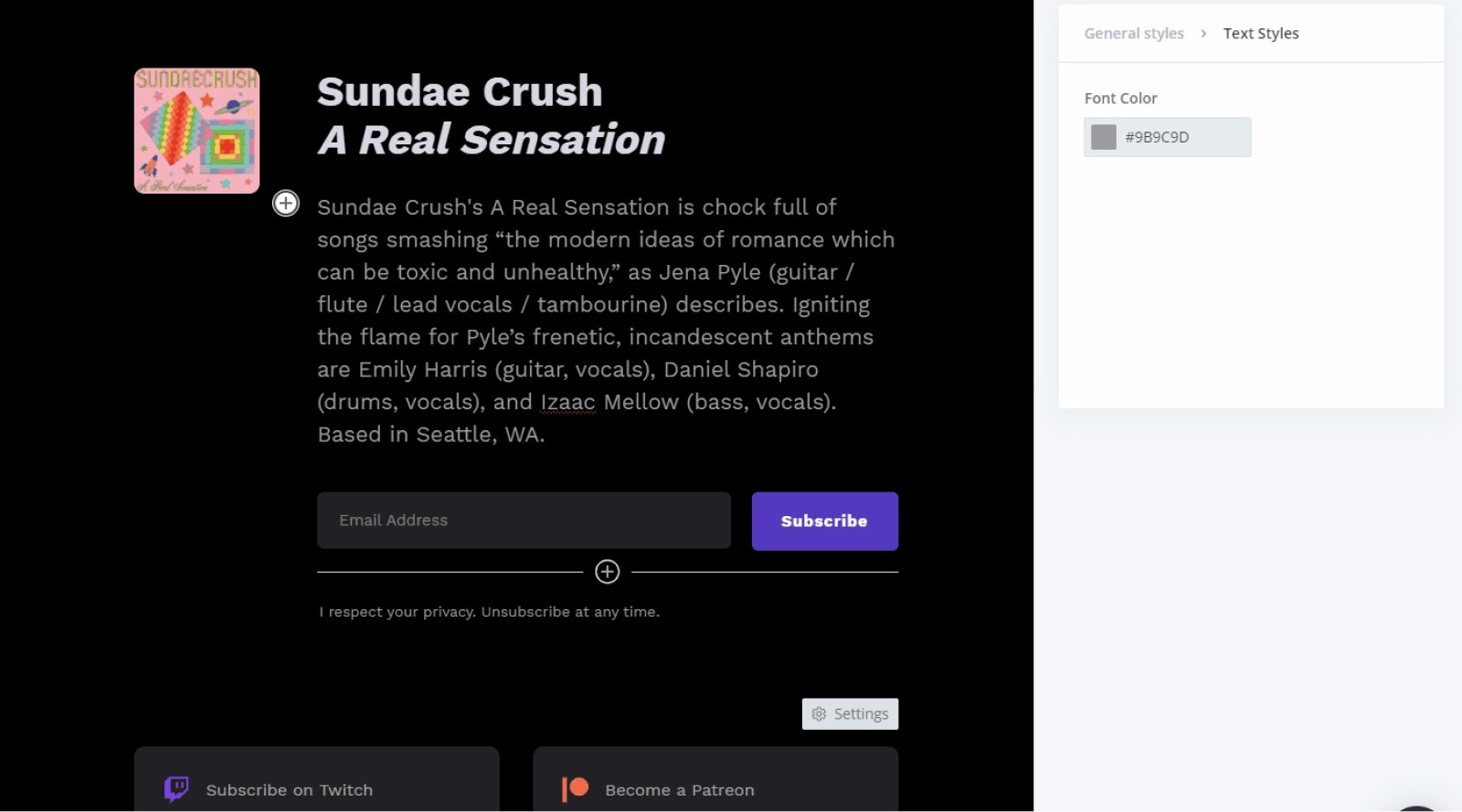Click the Become a Patreon card
This screenshot has height=812, width=1462.
click(x=715, y=779)
